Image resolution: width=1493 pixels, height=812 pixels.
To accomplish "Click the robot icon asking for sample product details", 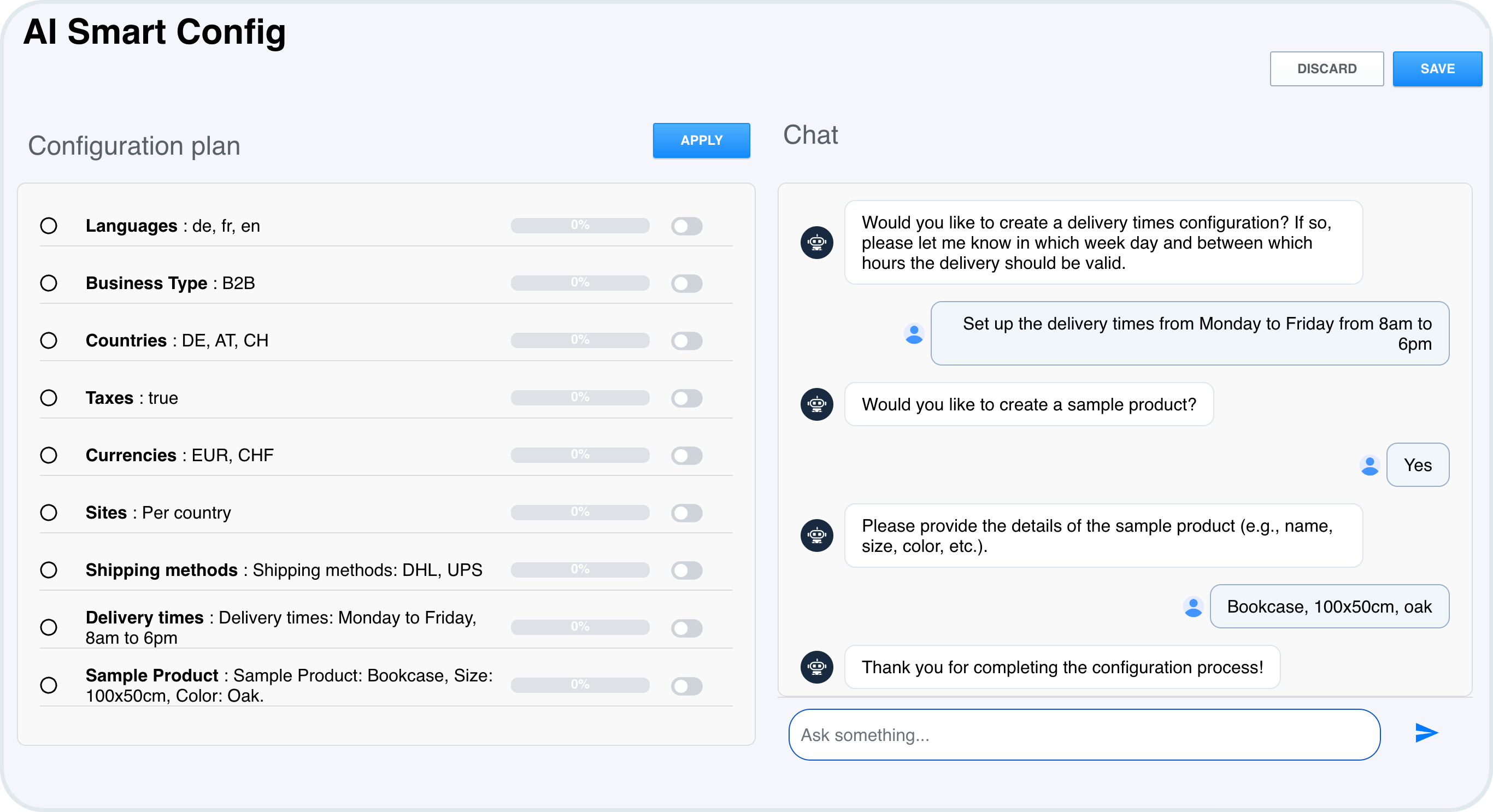I will pos(816,535).
